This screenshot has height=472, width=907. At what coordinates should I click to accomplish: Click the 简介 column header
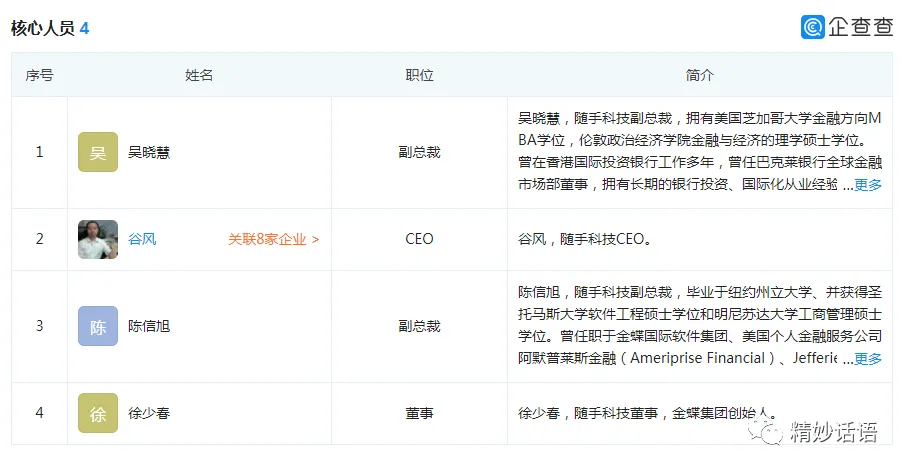click(700, 75)
